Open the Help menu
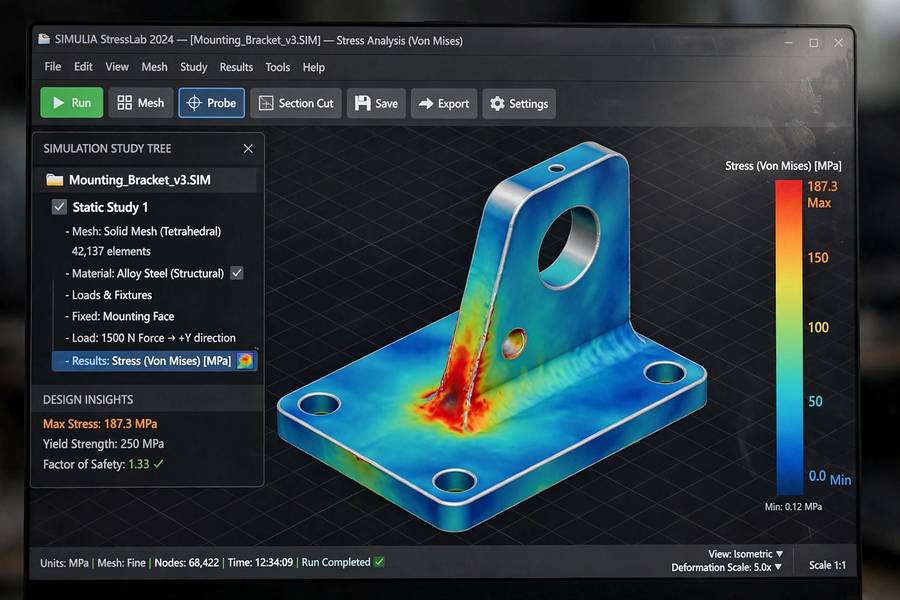 (x=313, y=67)
